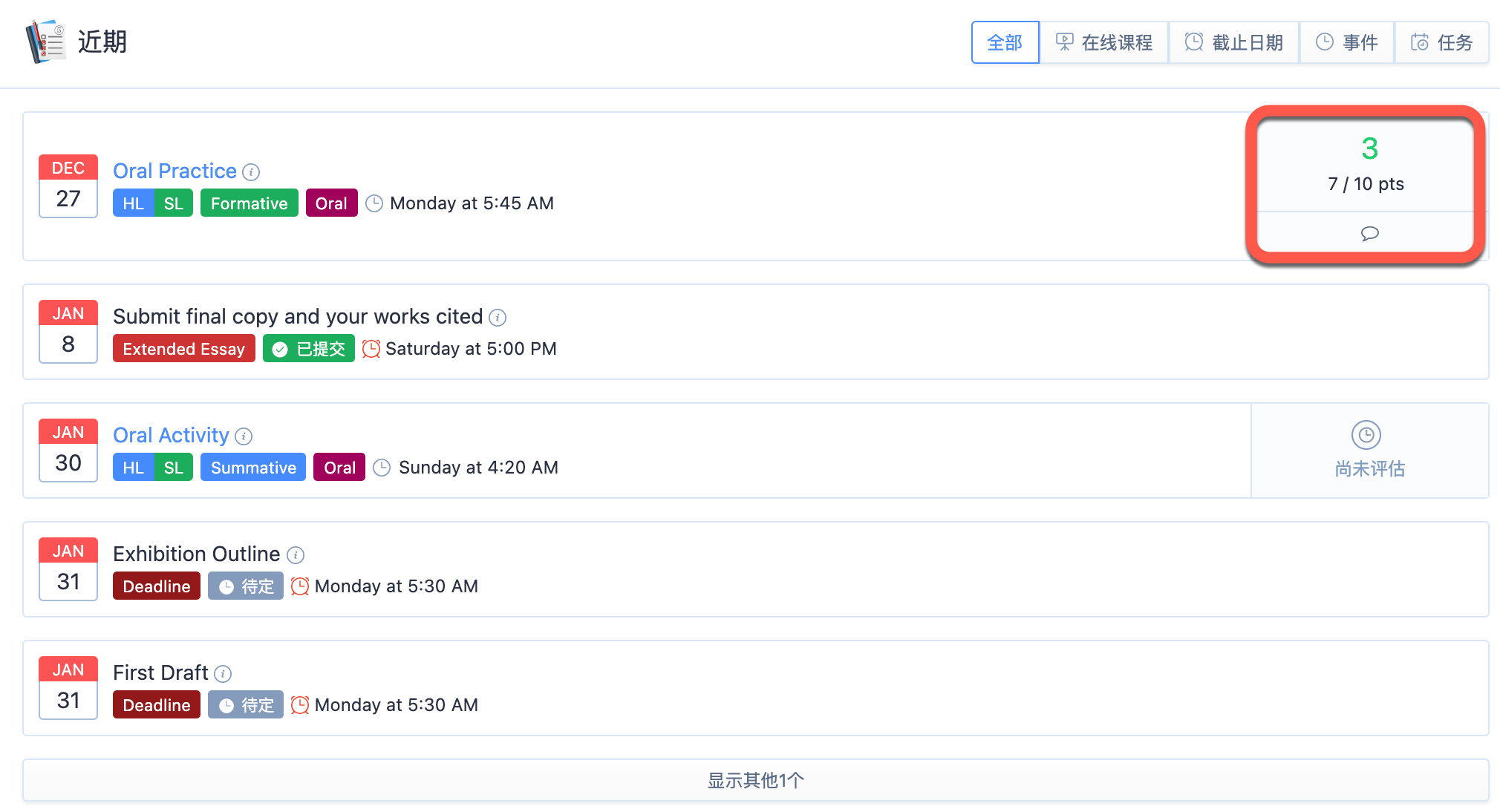This screenshot has height=812, width=1500.
Task: Expand list with 显示其他1个
Action: (755, 780)
